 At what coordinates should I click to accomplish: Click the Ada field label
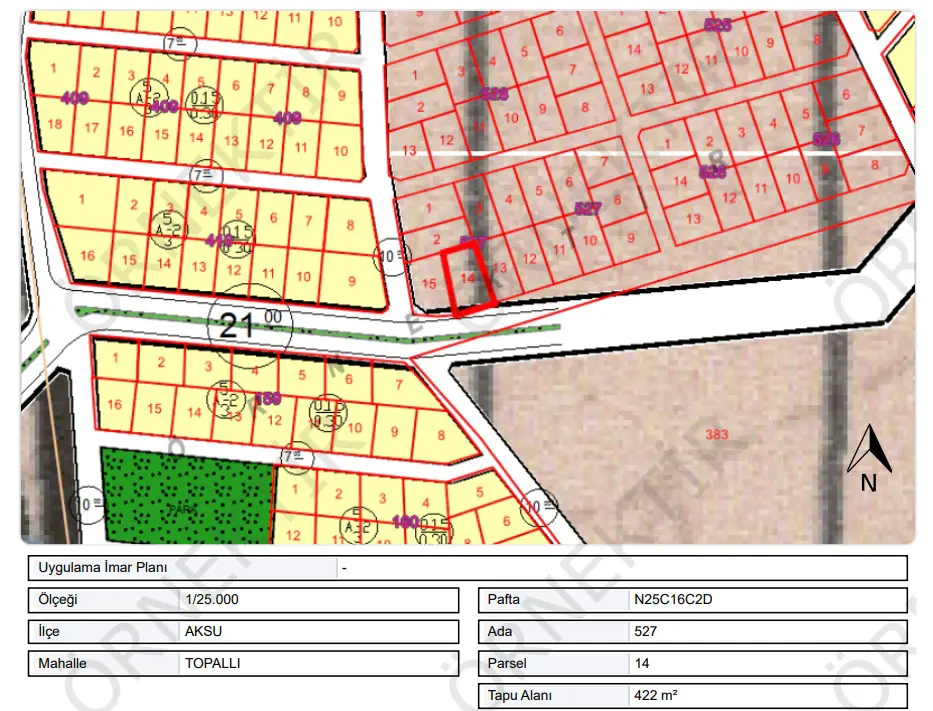[500, 631]
